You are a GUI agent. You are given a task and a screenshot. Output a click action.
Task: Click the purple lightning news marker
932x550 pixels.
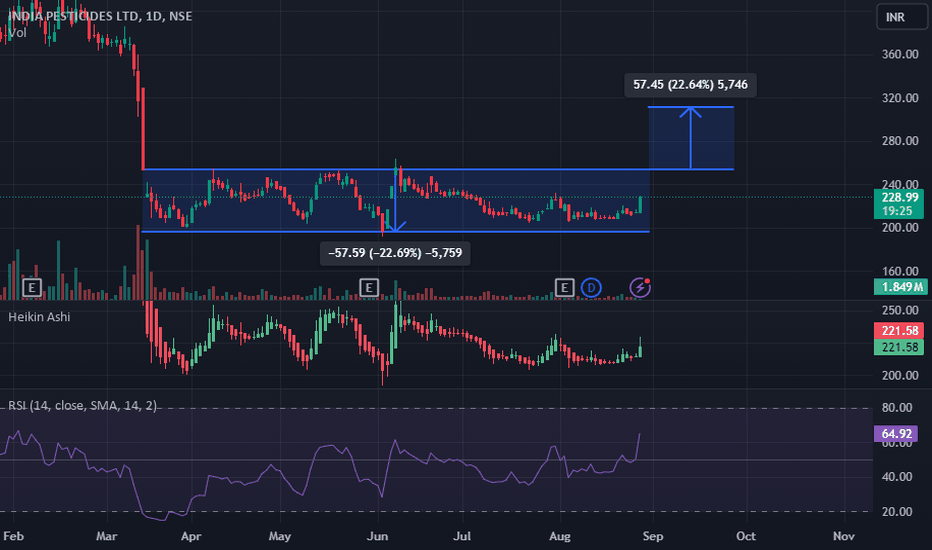click(x=640, y=288)
